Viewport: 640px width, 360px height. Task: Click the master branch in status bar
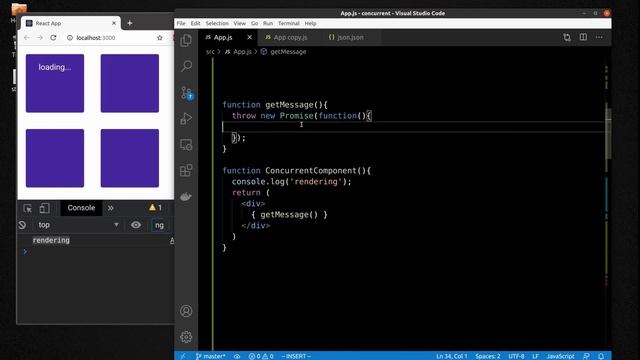(211, 356)
